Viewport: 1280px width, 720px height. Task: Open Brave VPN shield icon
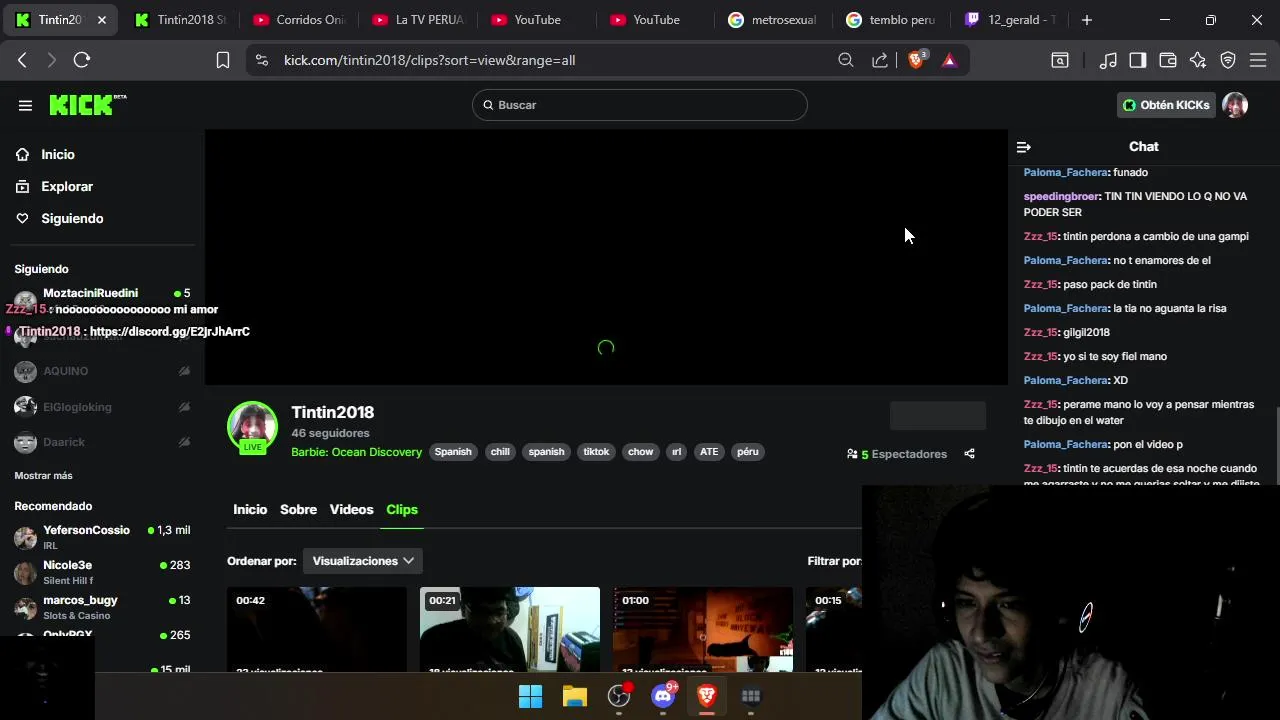click(1228, 60)
